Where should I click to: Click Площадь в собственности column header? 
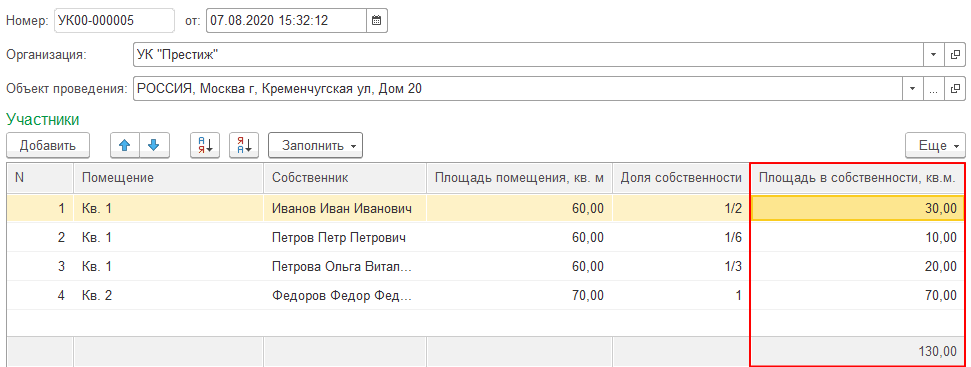(x=858, y=178)
